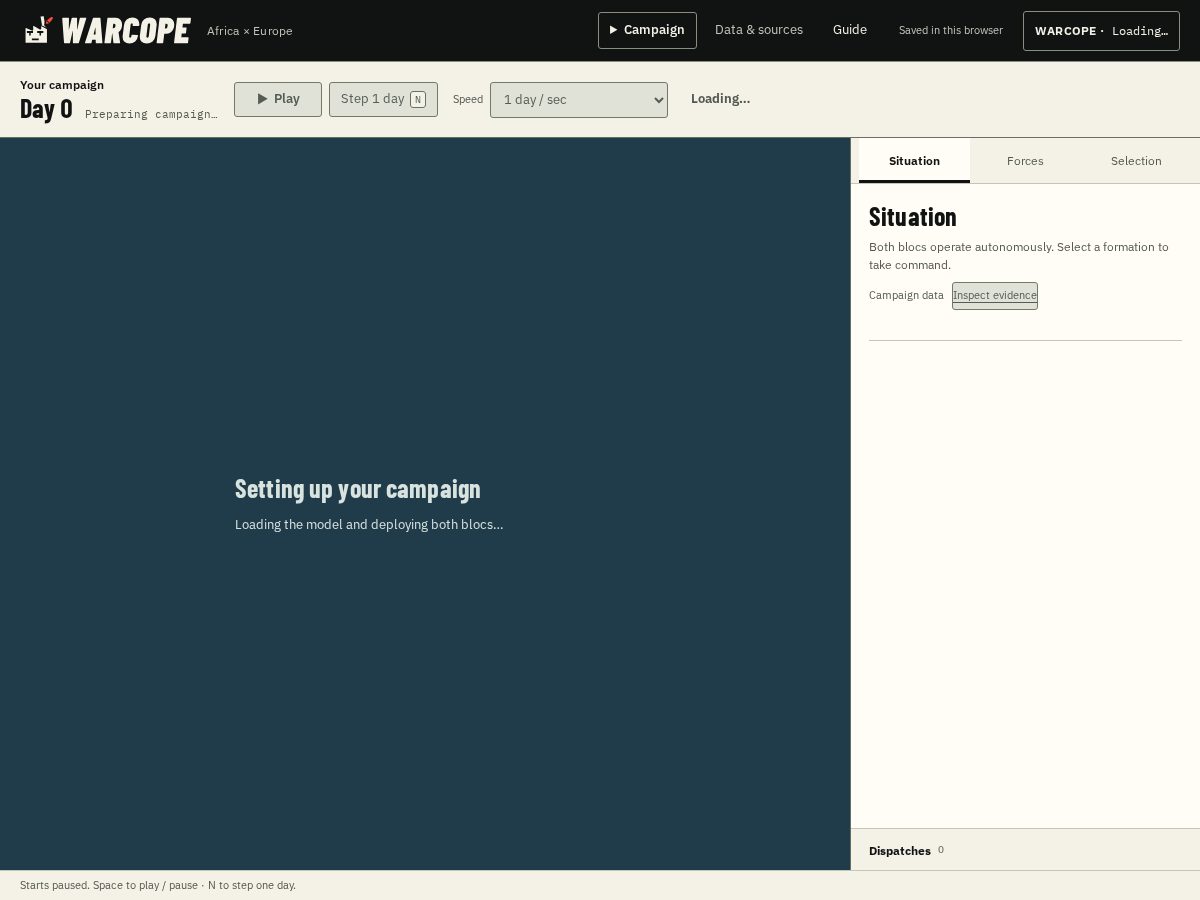Click the Step 1 day button
The image size is (1200, 900).
(383, 99)
